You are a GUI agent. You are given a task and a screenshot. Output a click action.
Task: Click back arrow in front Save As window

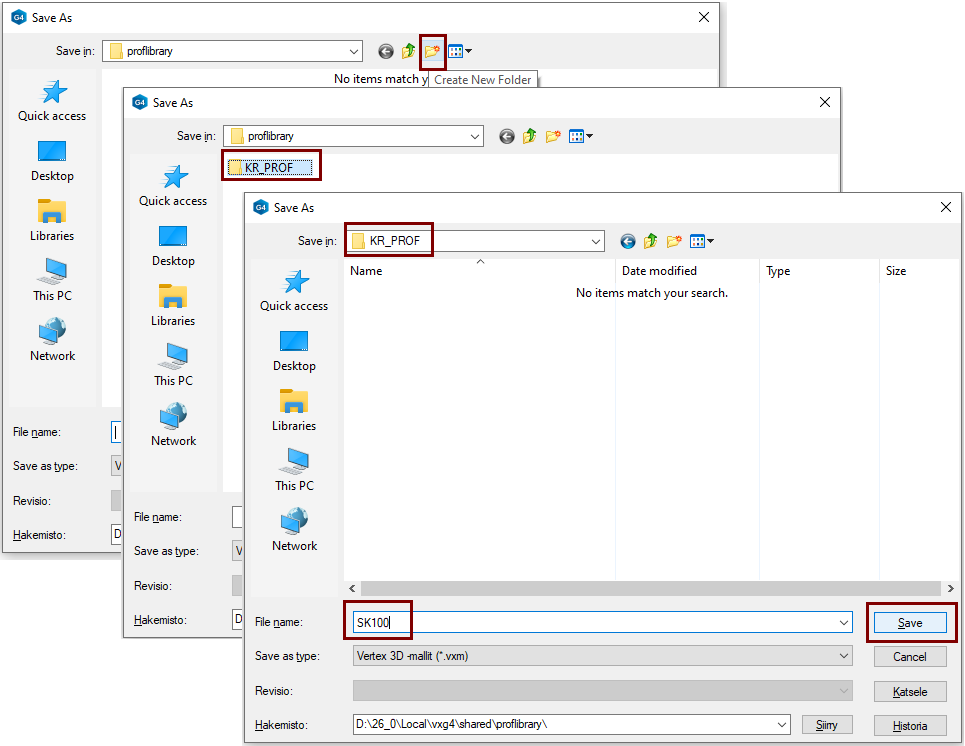click(628, 241)
